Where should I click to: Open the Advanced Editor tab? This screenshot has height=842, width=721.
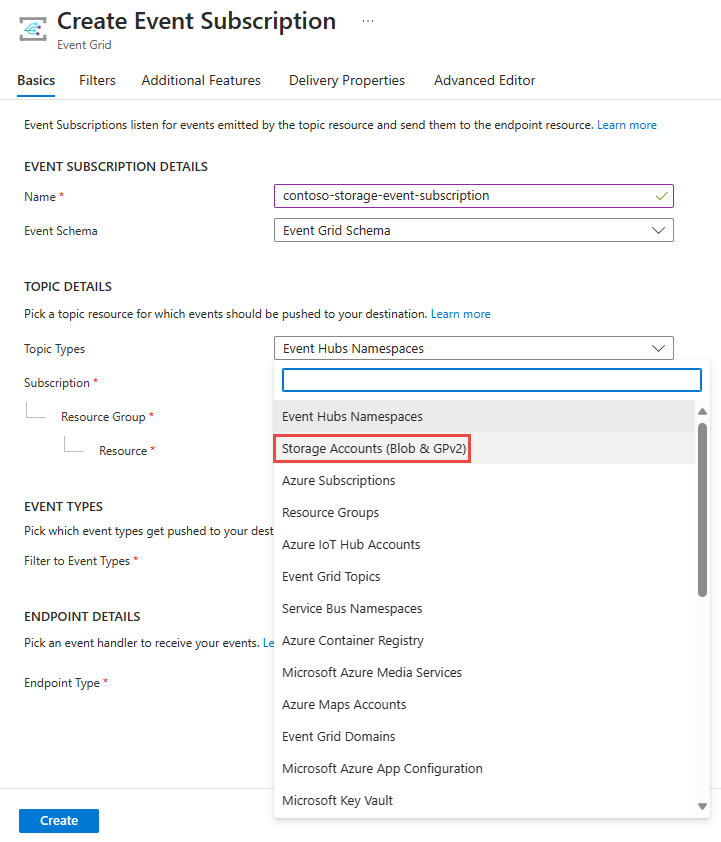[484, 80]
